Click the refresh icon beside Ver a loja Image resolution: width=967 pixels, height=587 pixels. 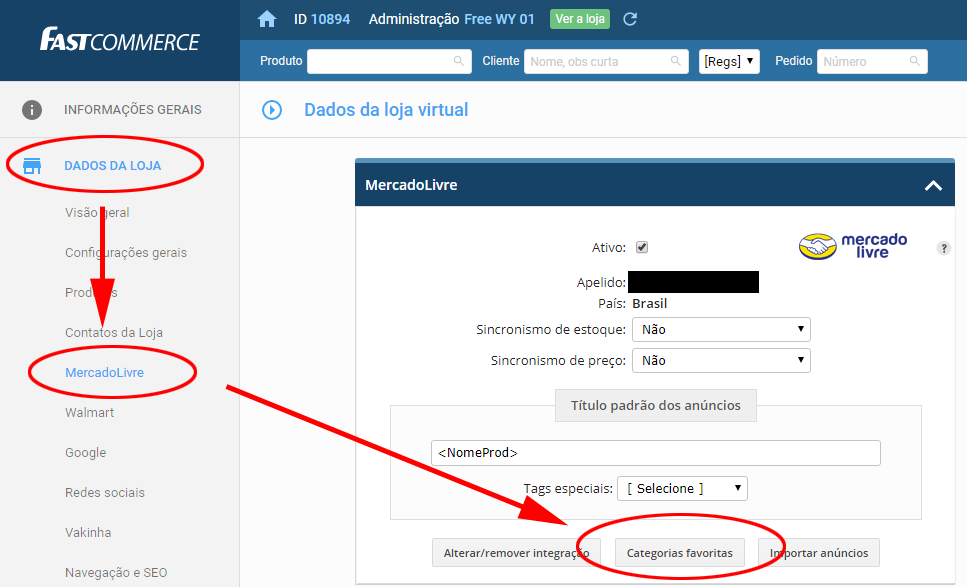click(630, 19)
